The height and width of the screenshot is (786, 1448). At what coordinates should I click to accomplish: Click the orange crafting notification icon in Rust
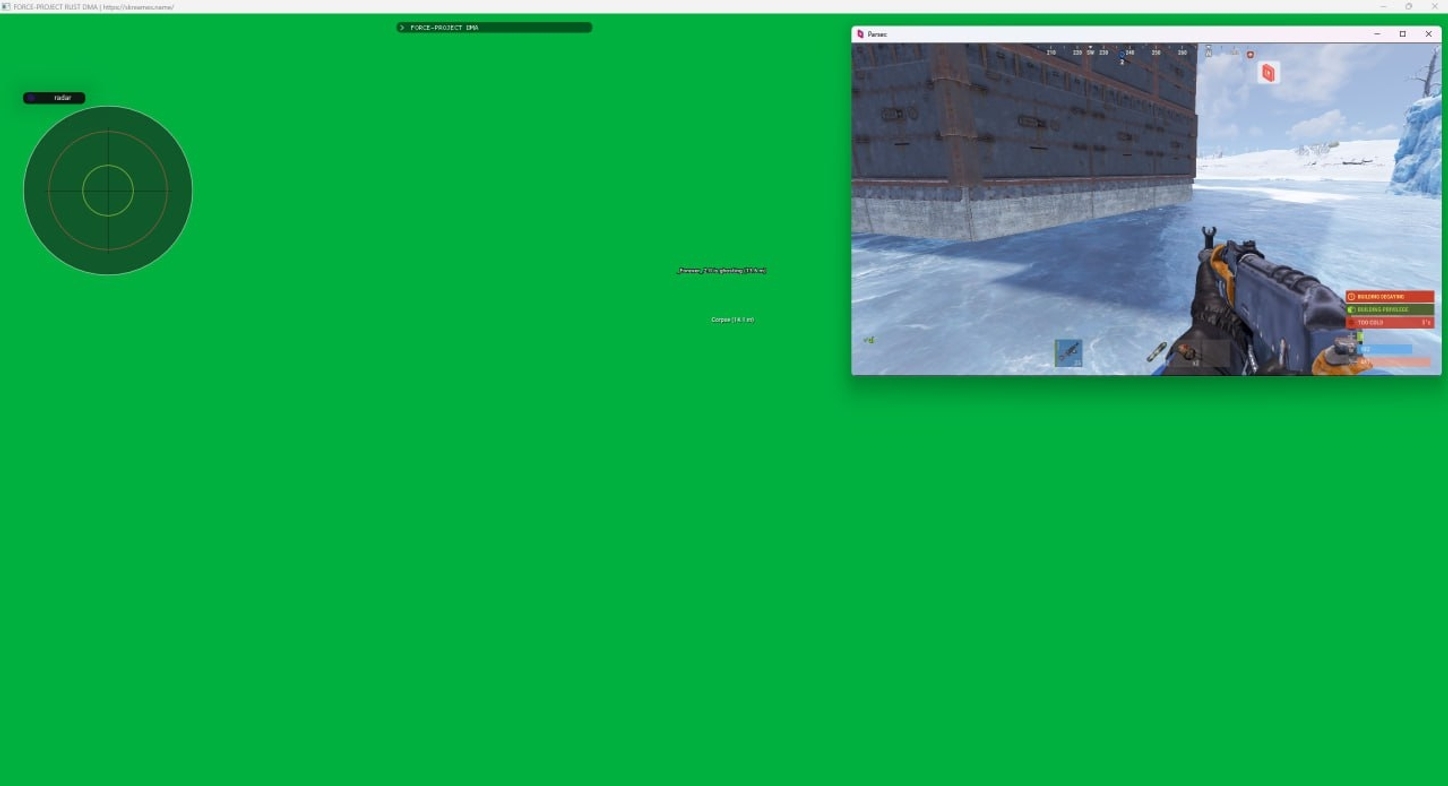tap(1270, 73)
